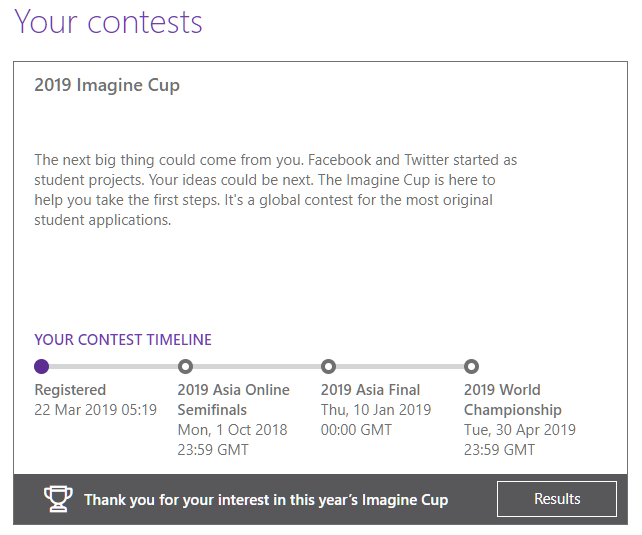The image size is (642, 535).
Task: Click the Your contests heading
Action: [108, 22]
